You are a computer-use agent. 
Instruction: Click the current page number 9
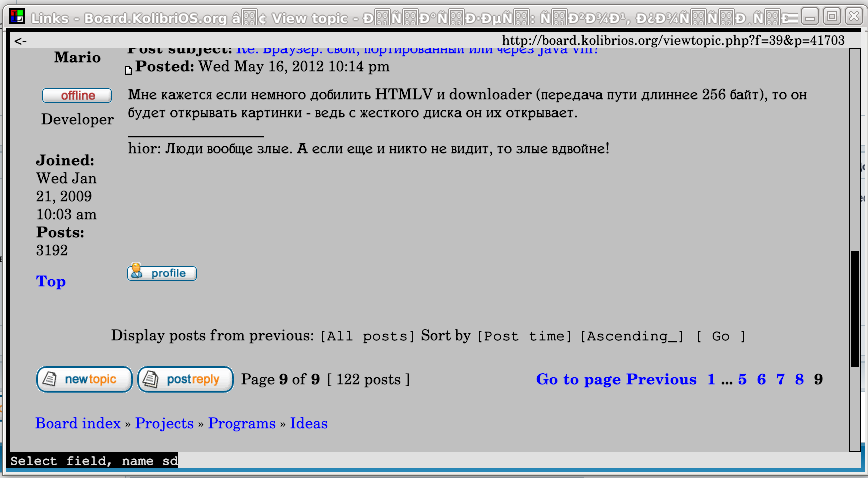click(818, 379)
